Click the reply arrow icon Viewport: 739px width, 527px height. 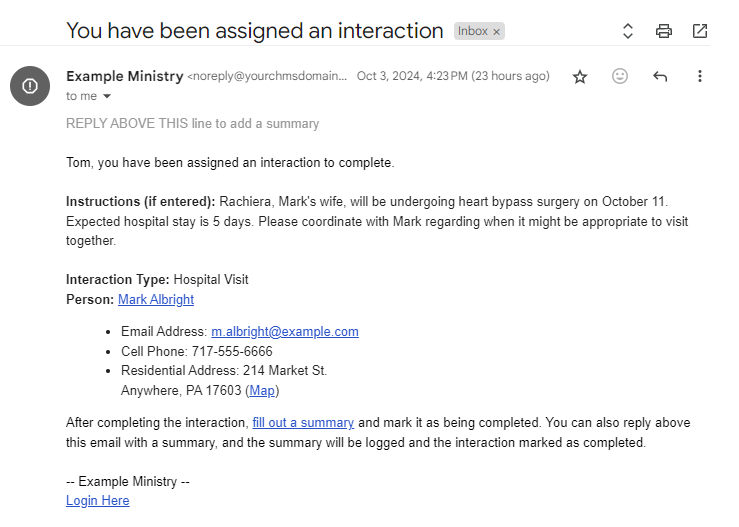[660, 77]
